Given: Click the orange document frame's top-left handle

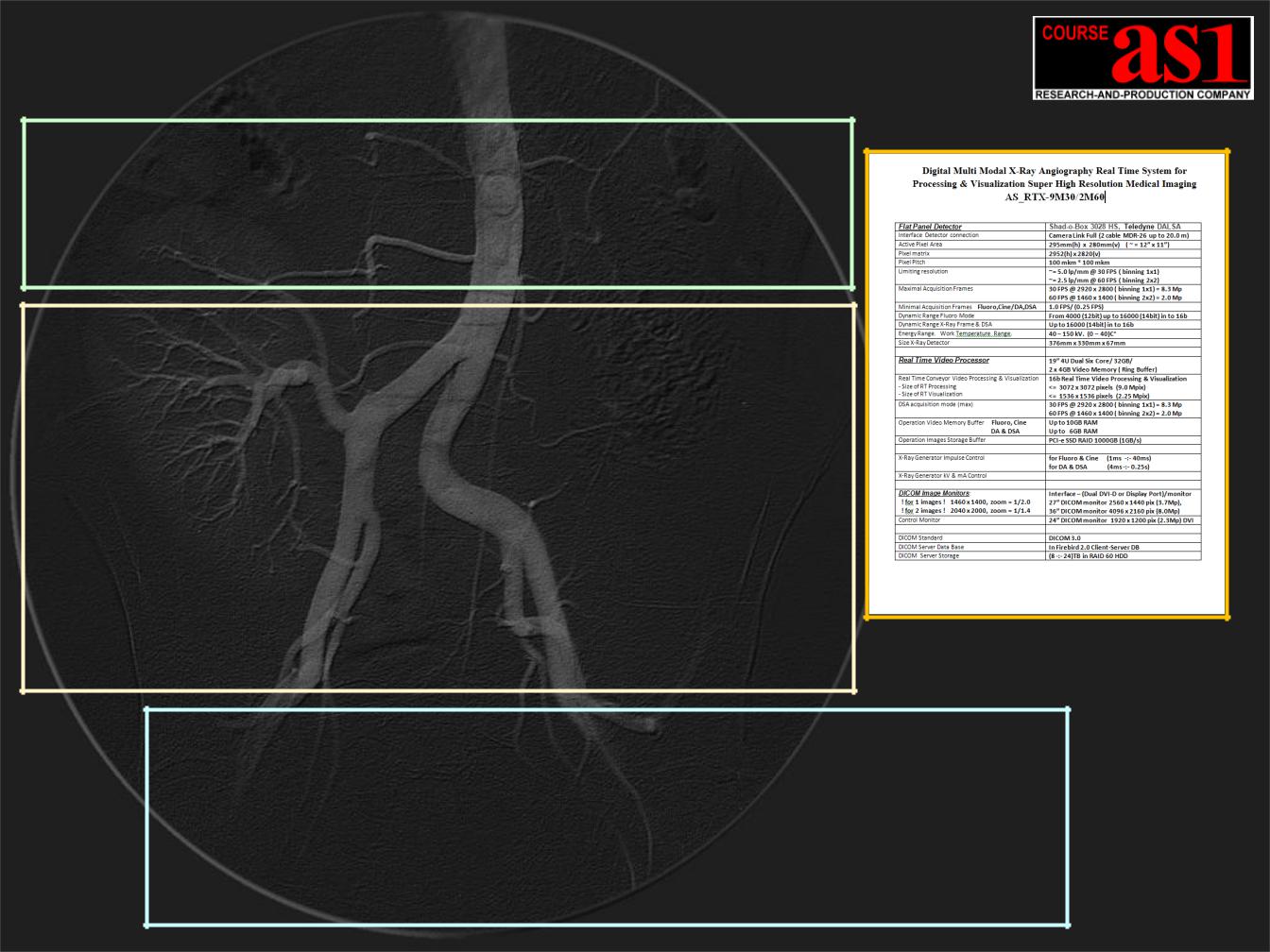Looking at the screenshot, I should coord(867,151).
